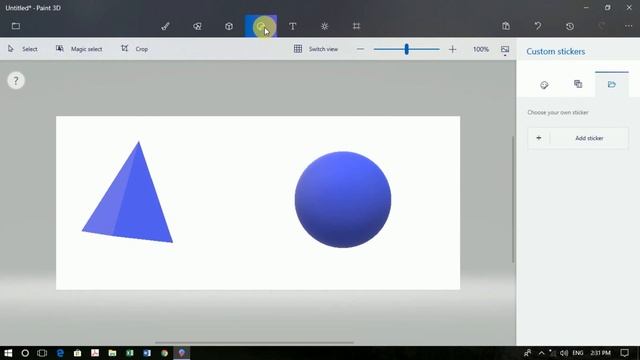Switch to the Textures tab in panel
640x360 pixels.
click(x=578, y=84)
